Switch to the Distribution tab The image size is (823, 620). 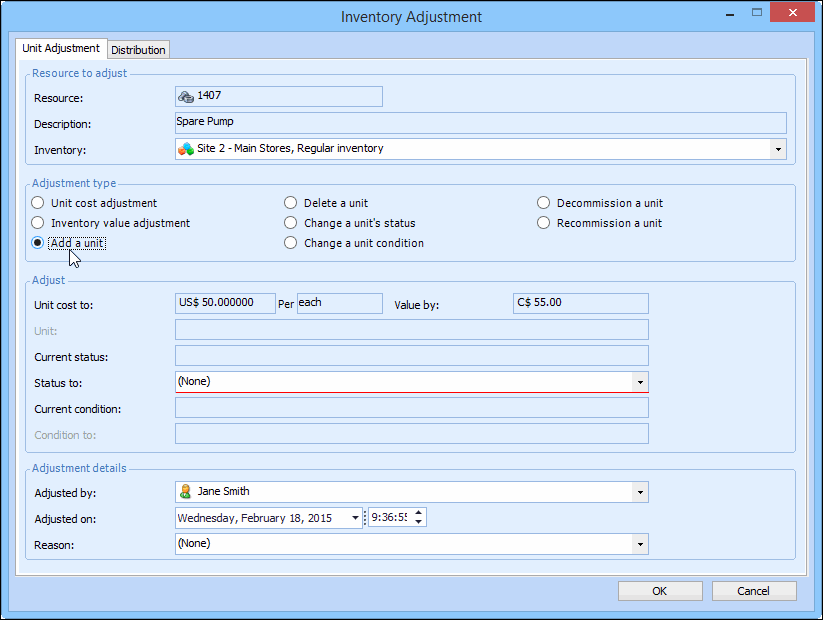point(139,50)
